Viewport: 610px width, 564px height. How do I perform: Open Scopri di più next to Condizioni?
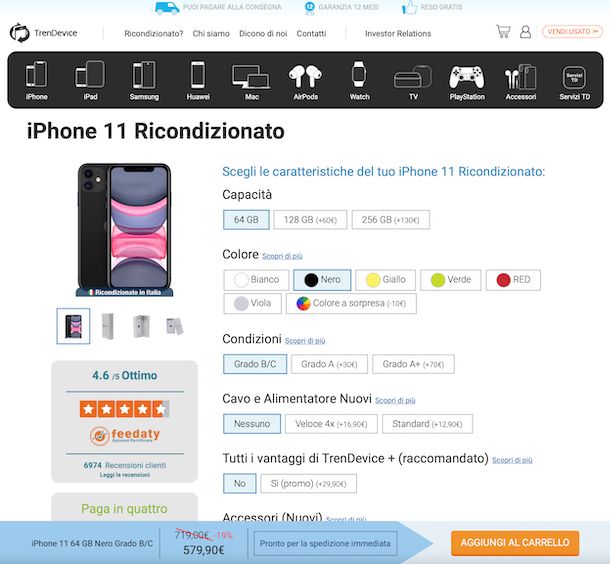point(305,341)
